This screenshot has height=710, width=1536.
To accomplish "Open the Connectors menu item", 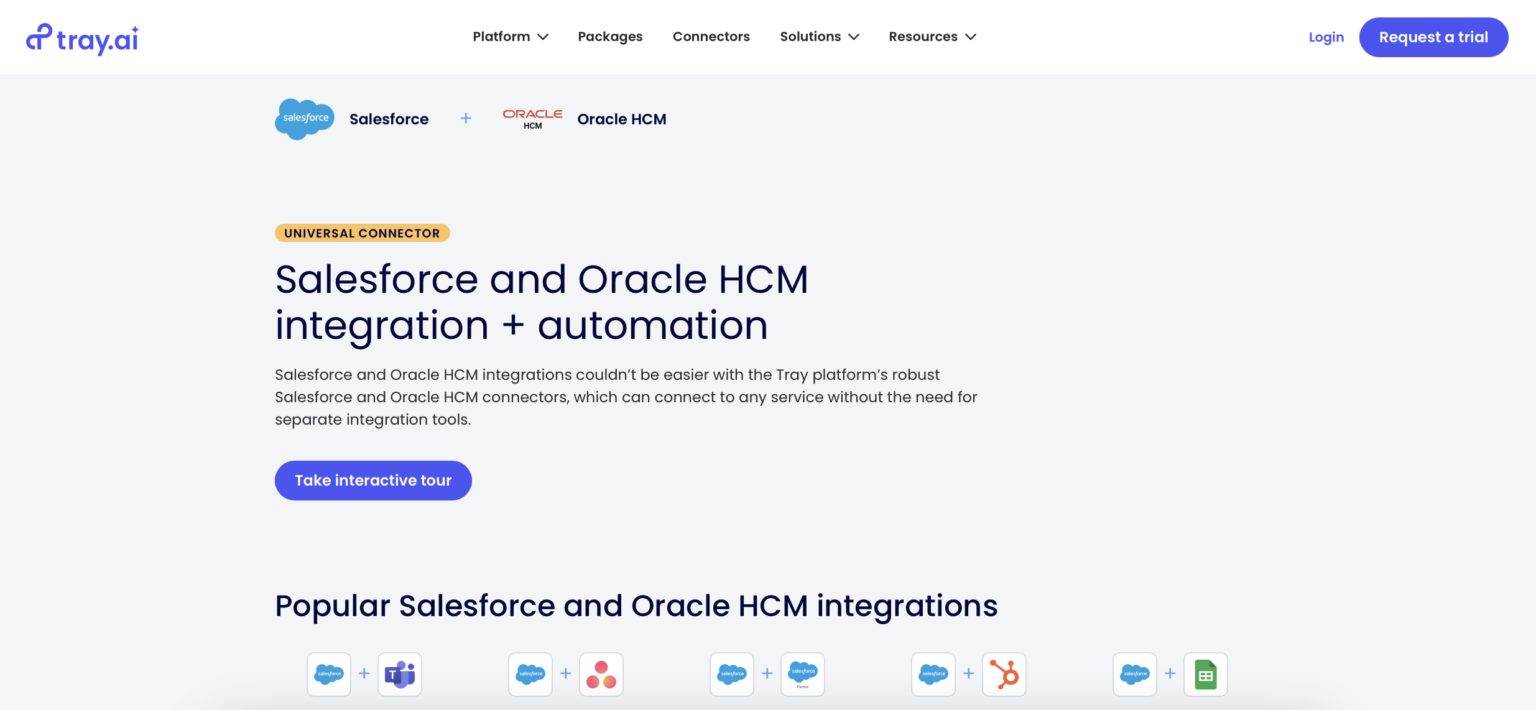I will click(x=711, y=36).
